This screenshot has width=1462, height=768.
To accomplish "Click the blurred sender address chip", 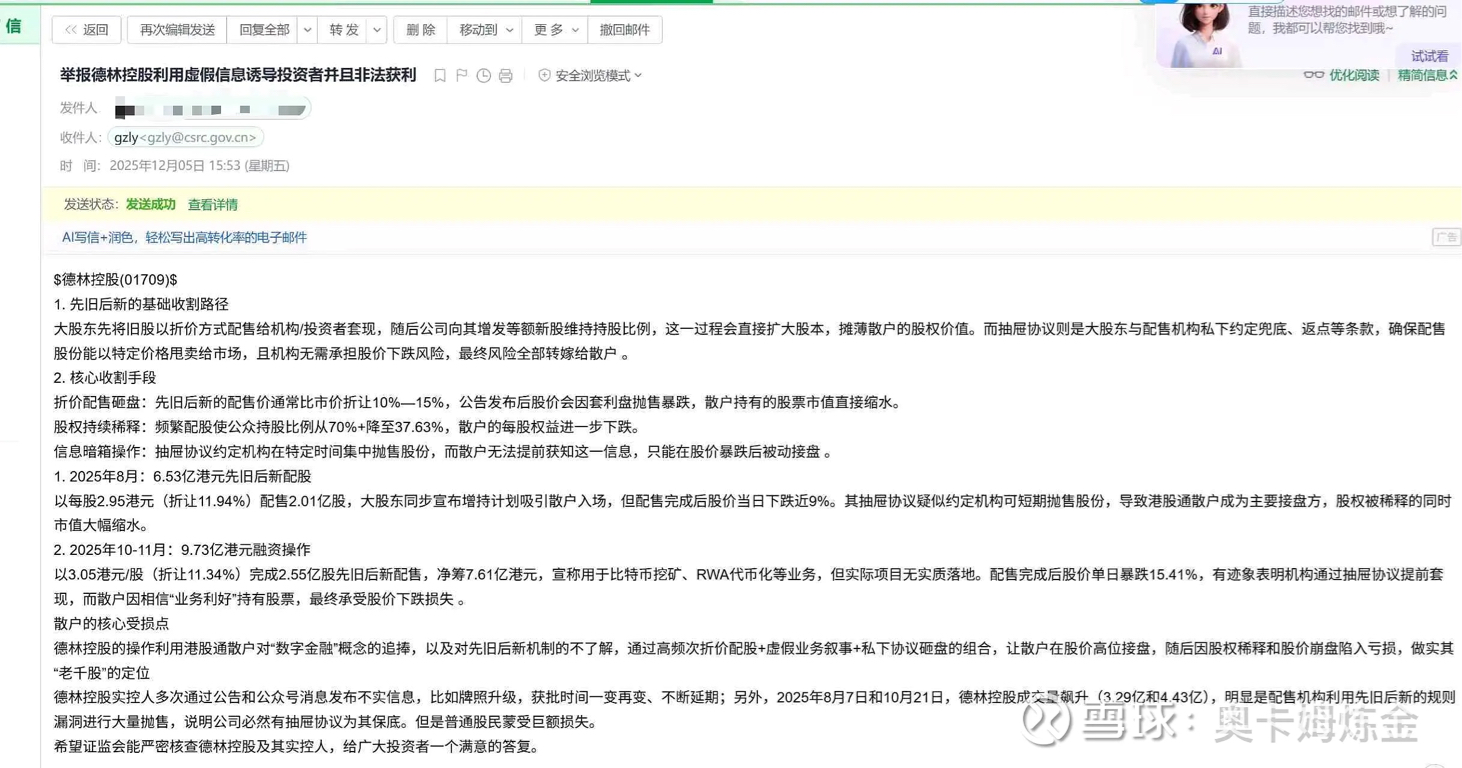I will 210,108.
